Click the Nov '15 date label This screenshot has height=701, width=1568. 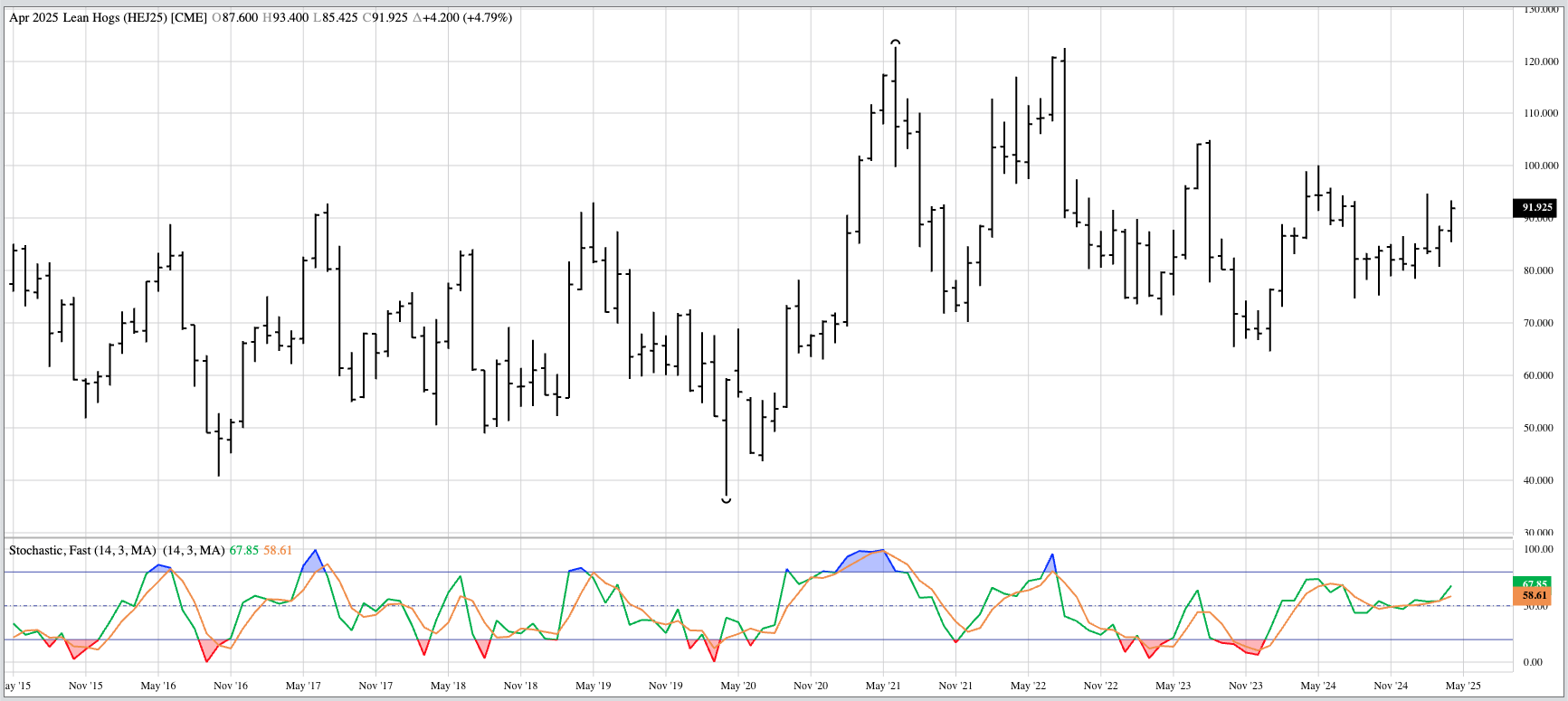coord(85,686)
